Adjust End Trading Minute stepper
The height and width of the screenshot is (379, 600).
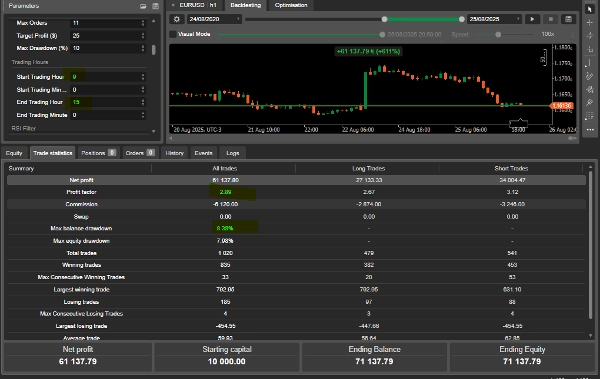pyautogui.click(x=143, y=115)
